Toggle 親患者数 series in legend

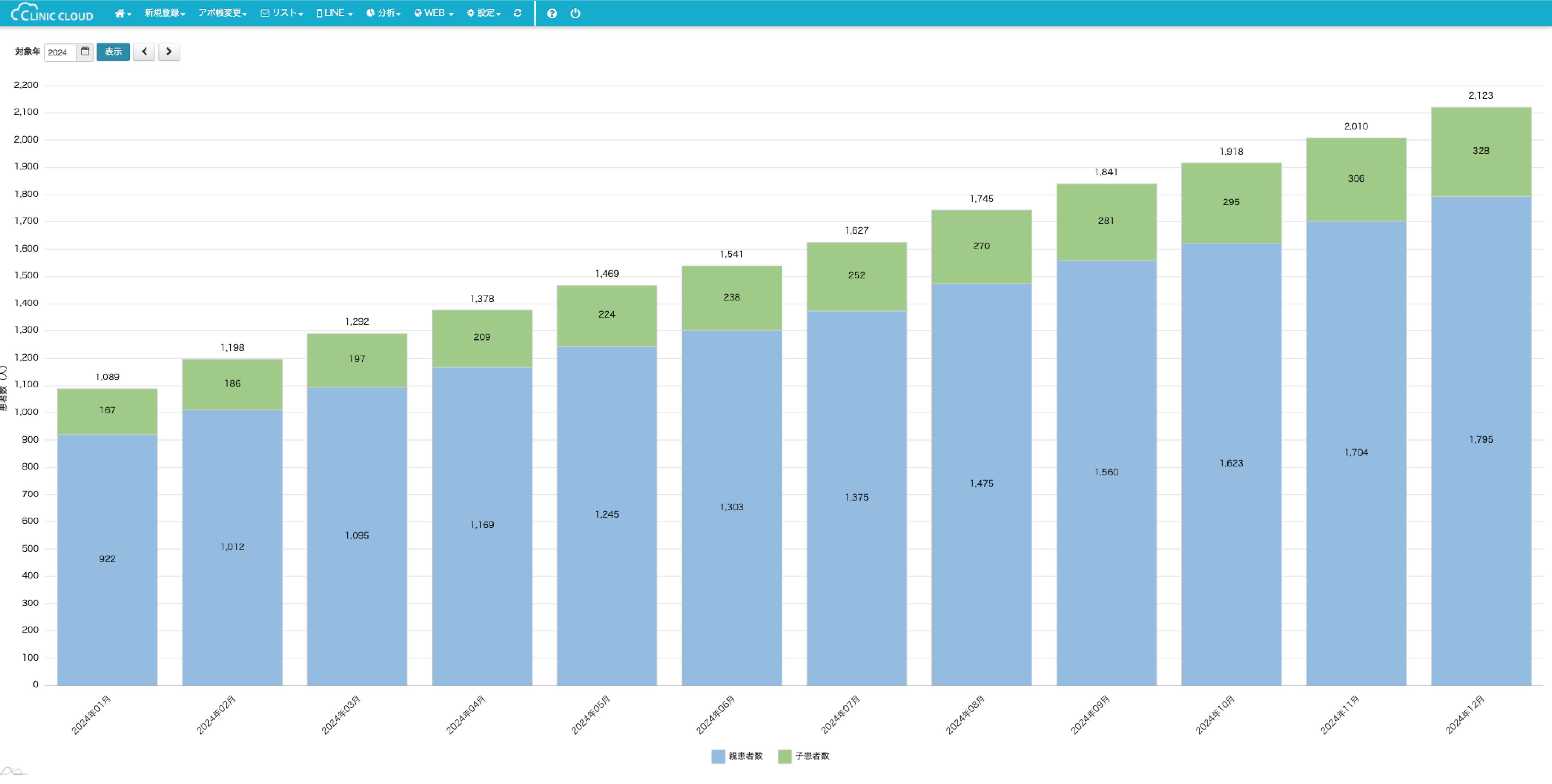(737, 756)
